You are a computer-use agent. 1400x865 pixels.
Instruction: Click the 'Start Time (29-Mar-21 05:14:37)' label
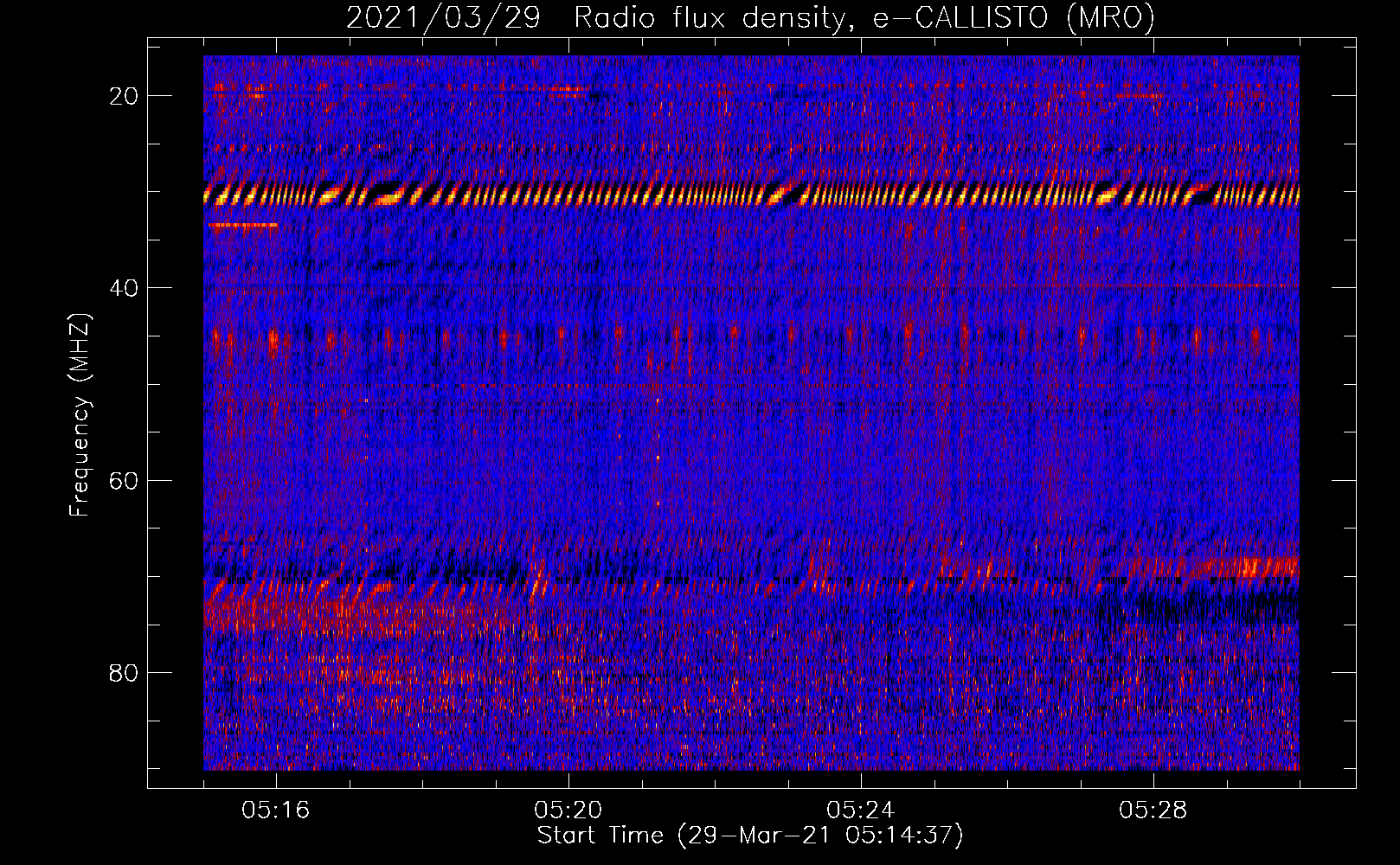pyautogui.click(x=750, y=836)
